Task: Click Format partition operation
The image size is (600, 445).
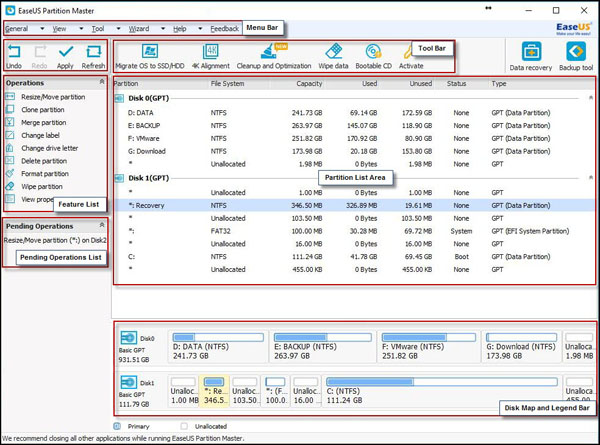Action: pos(45,174)
